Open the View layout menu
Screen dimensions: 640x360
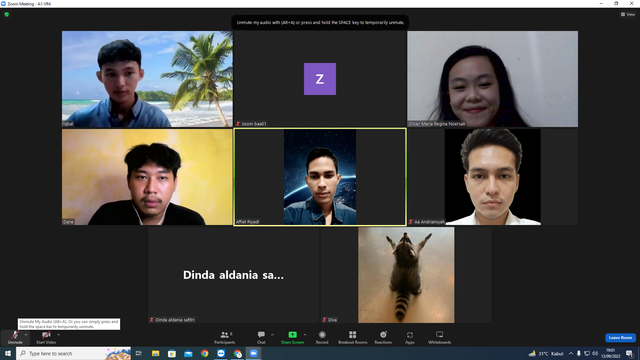628,14
